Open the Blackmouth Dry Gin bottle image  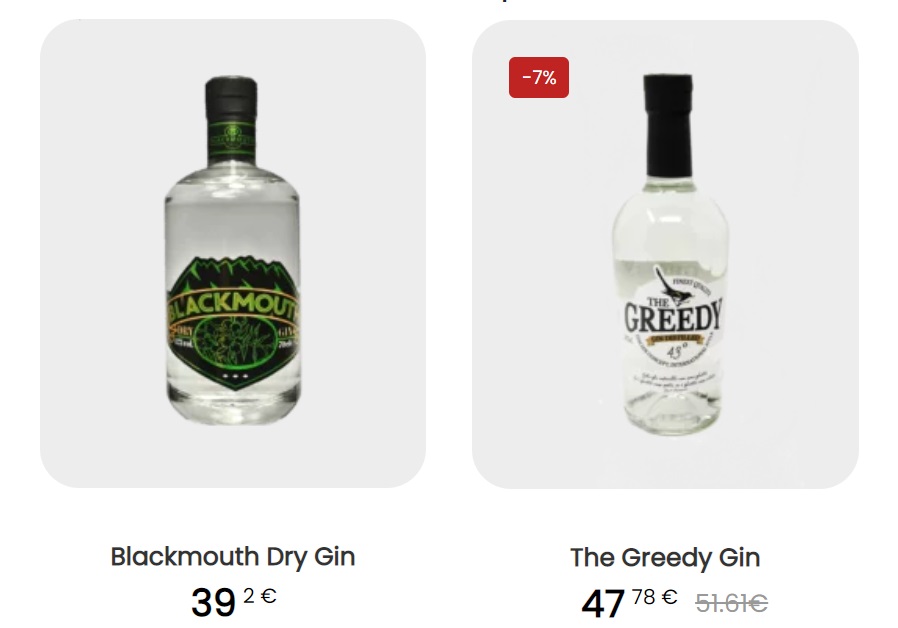(x=233, y=251)
